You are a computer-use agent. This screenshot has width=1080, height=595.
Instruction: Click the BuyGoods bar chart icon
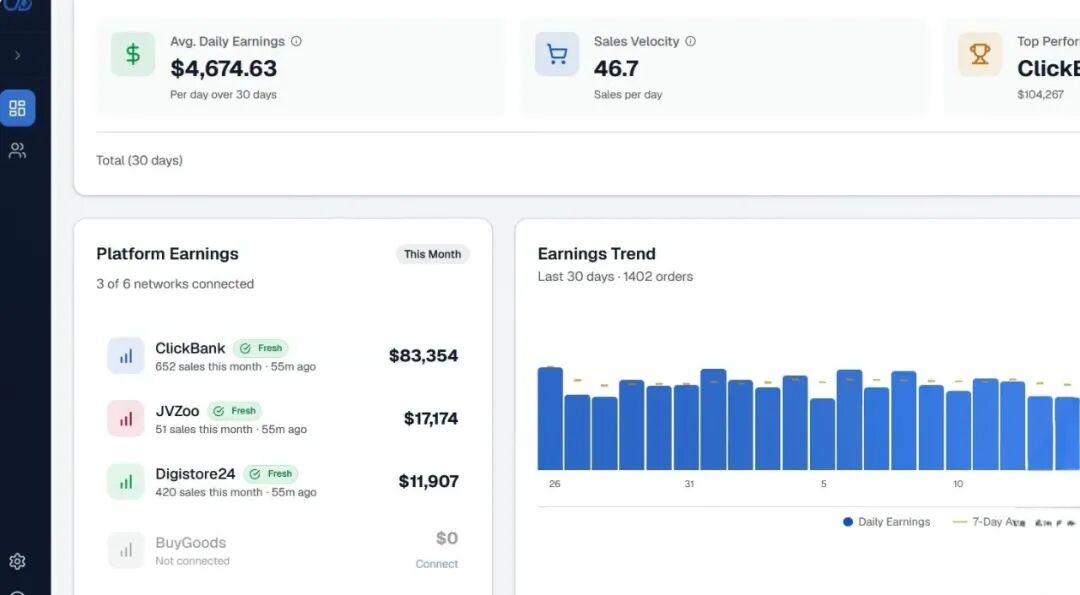(126, 550)
